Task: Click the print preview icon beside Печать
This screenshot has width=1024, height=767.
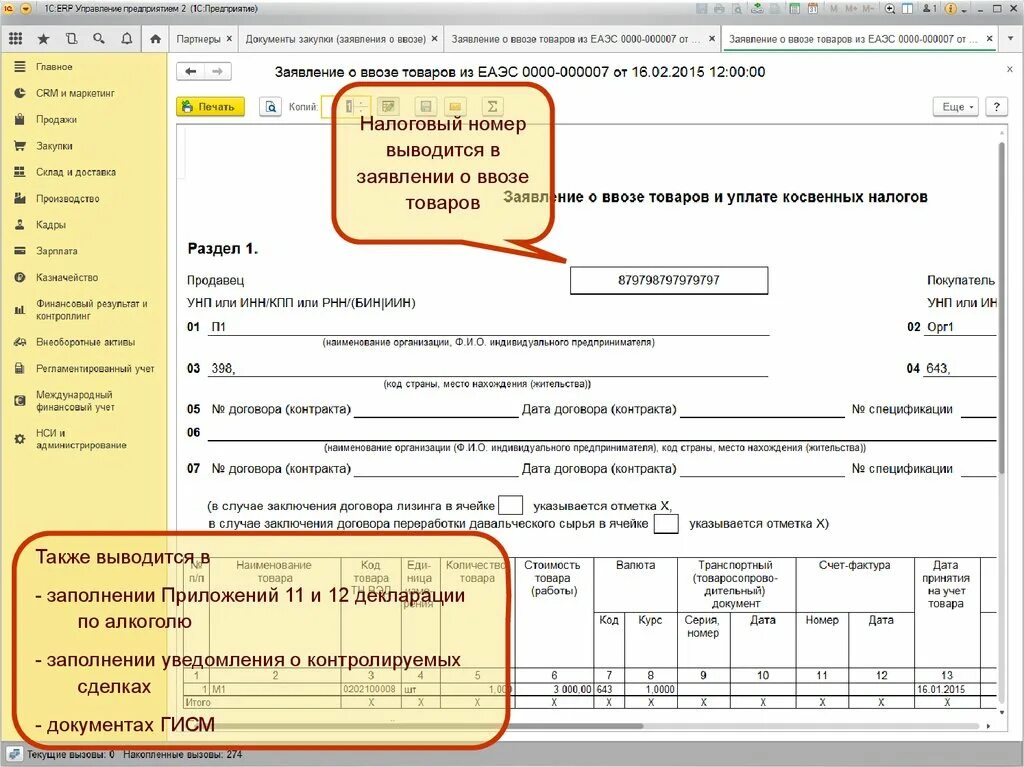Action: (270, 106)
